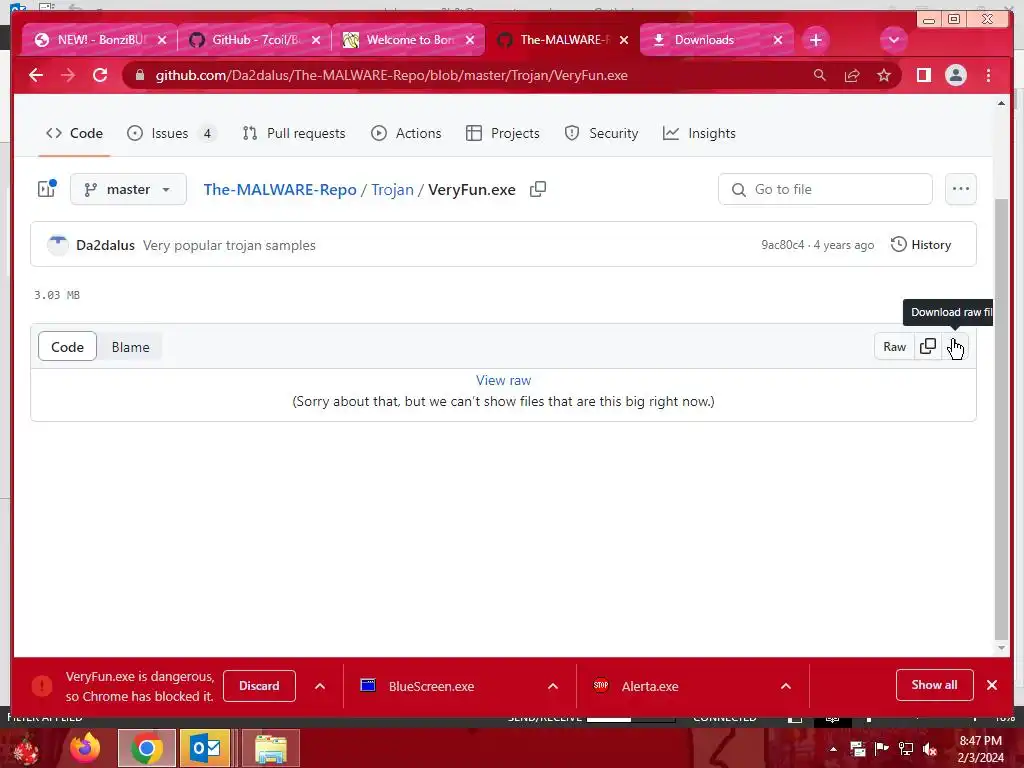Bookmark this page with the star icon
The height and width of the screenshot is (768, 1024).
pyautogui.click(x=884, y=75)
